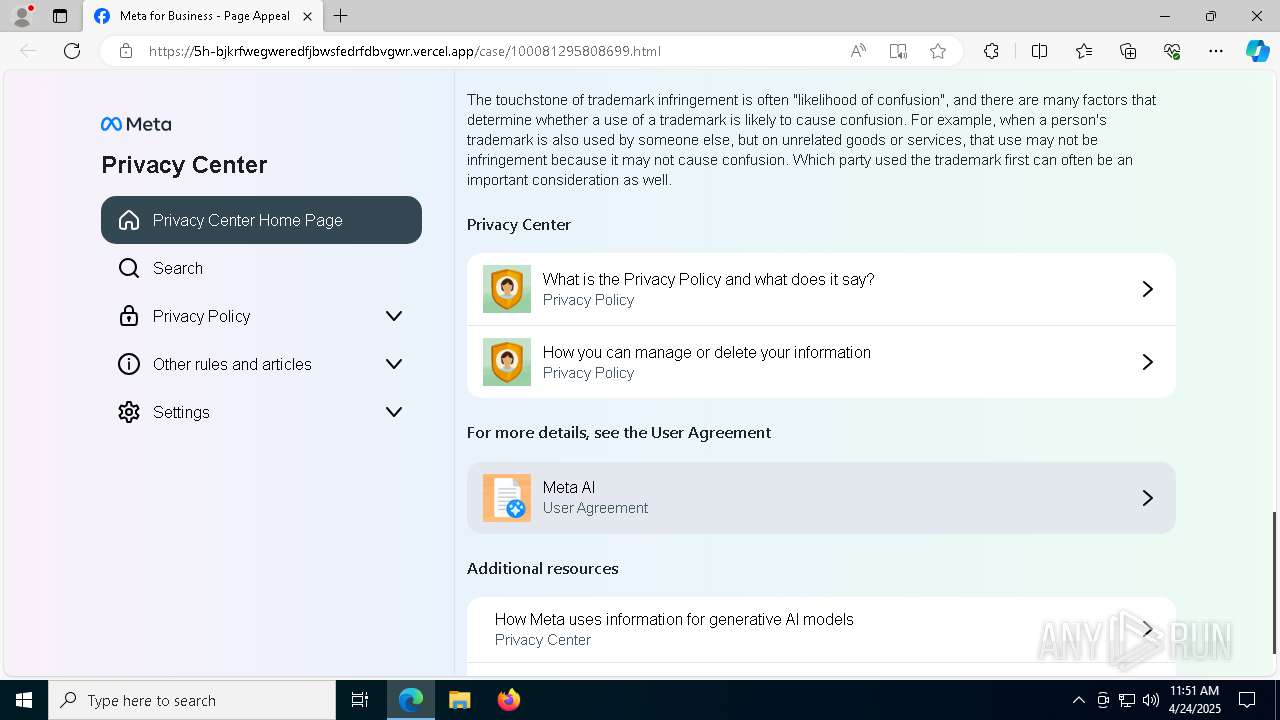1280x720 pixels.
Task: Click 'For more details, see the User Agreement' text
Action: (619, 433)
